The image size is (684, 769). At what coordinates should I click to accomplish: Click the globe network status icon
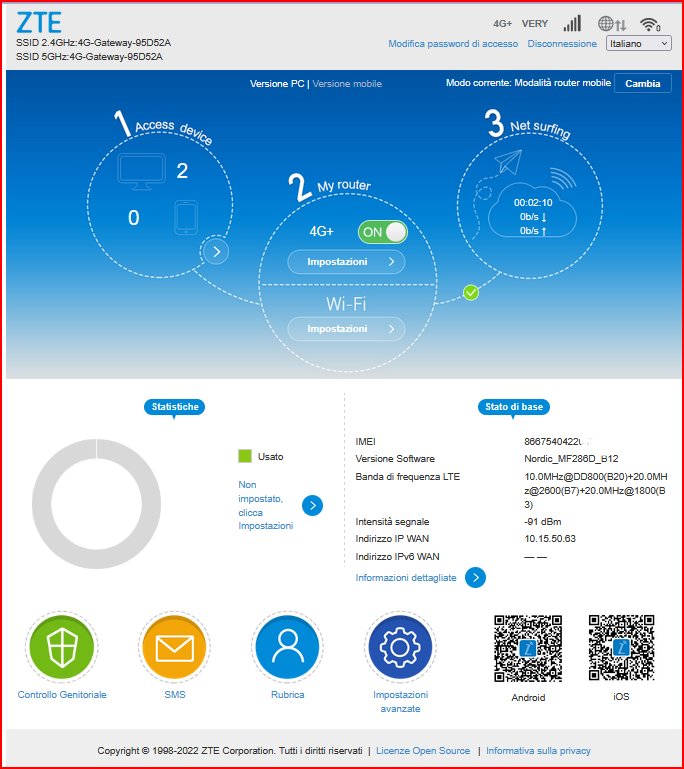611,24
